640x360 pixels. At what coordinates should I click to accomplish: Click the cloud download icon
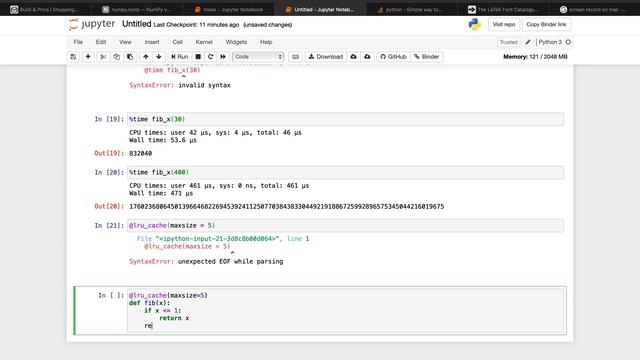pos(353,57)
